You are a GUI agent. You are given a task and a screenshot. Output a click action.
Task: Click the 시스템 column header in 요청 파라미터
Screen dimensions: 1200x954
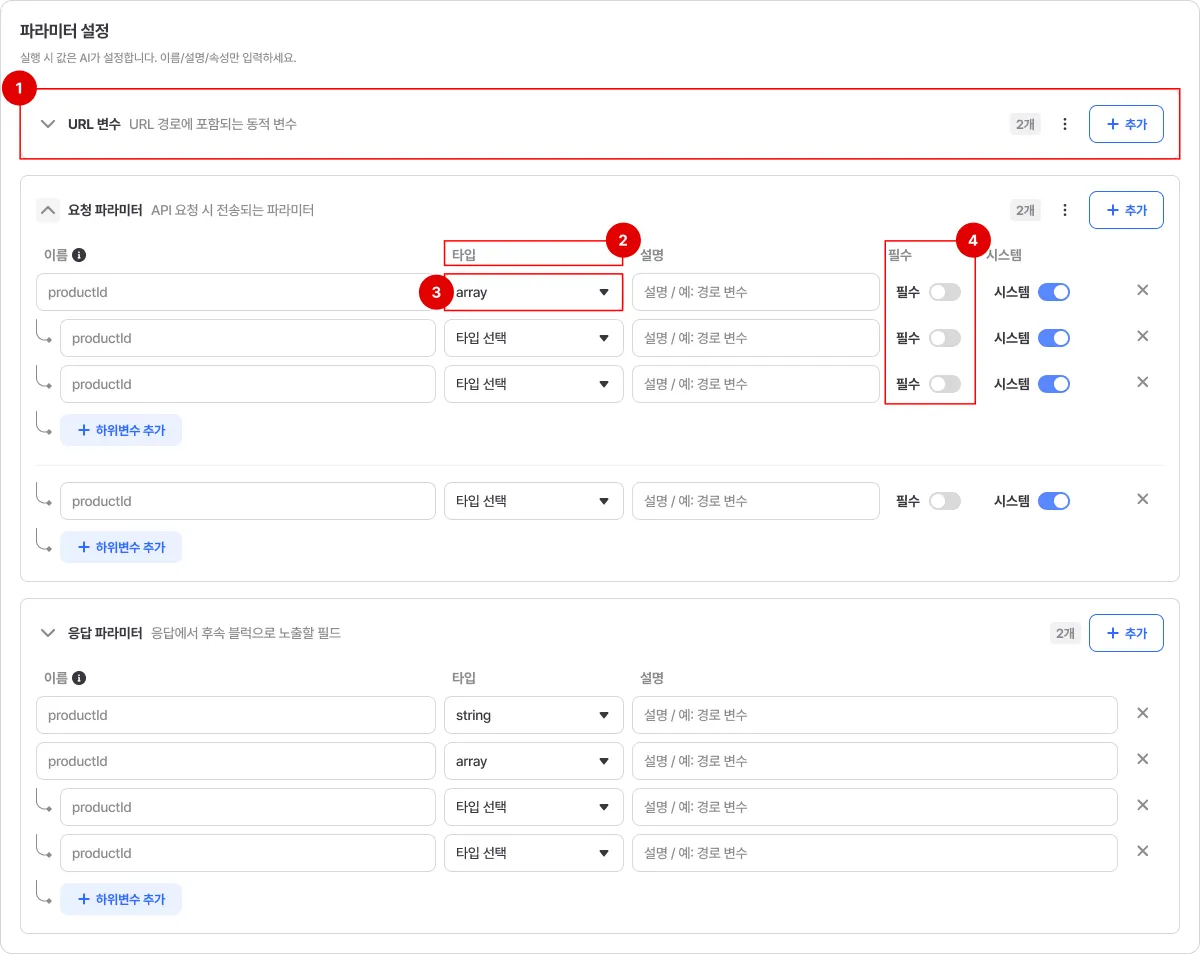click(1004, 255)
